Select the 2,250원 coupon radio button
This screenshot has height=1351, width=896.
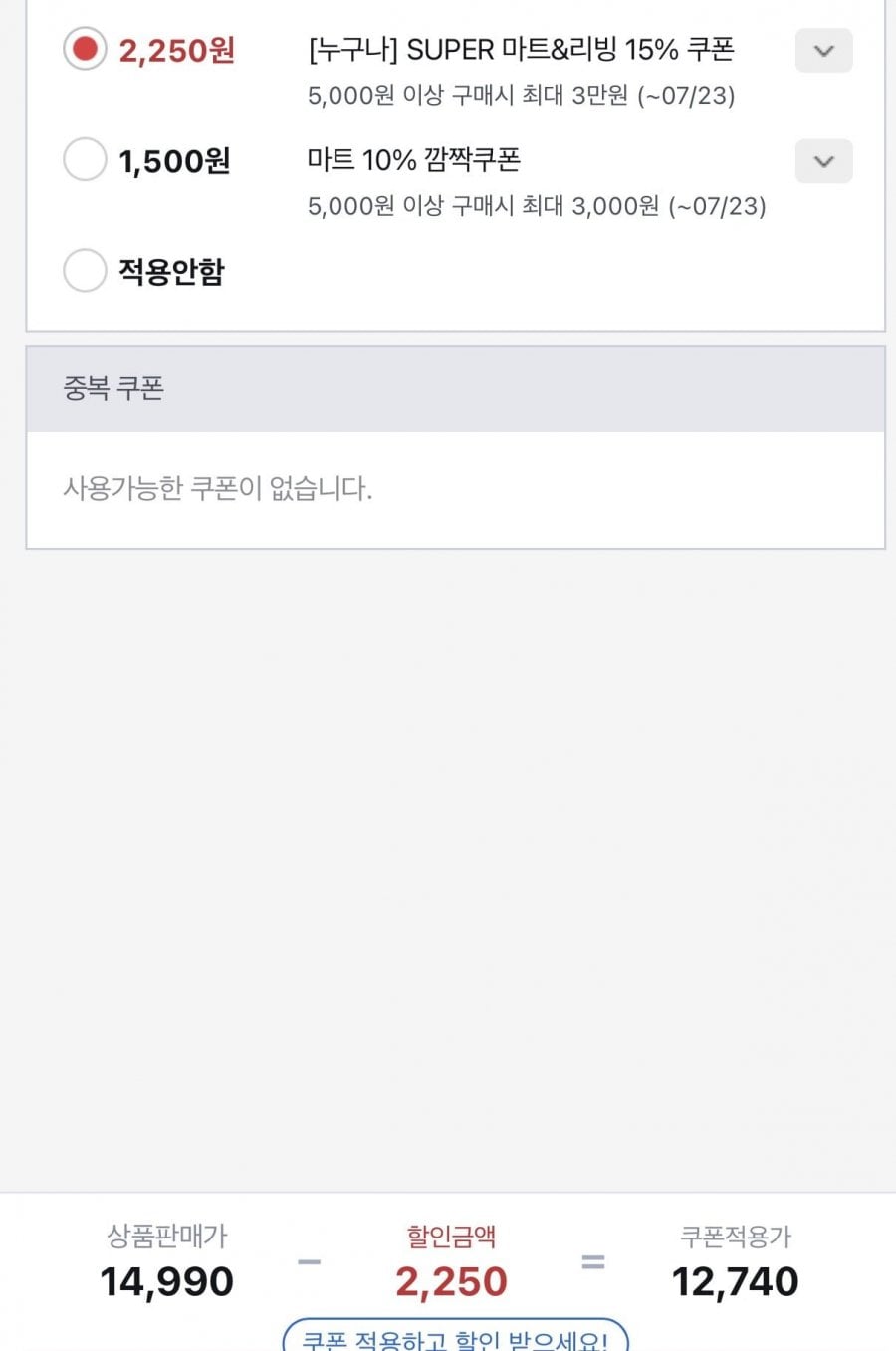tap(85, 49)
